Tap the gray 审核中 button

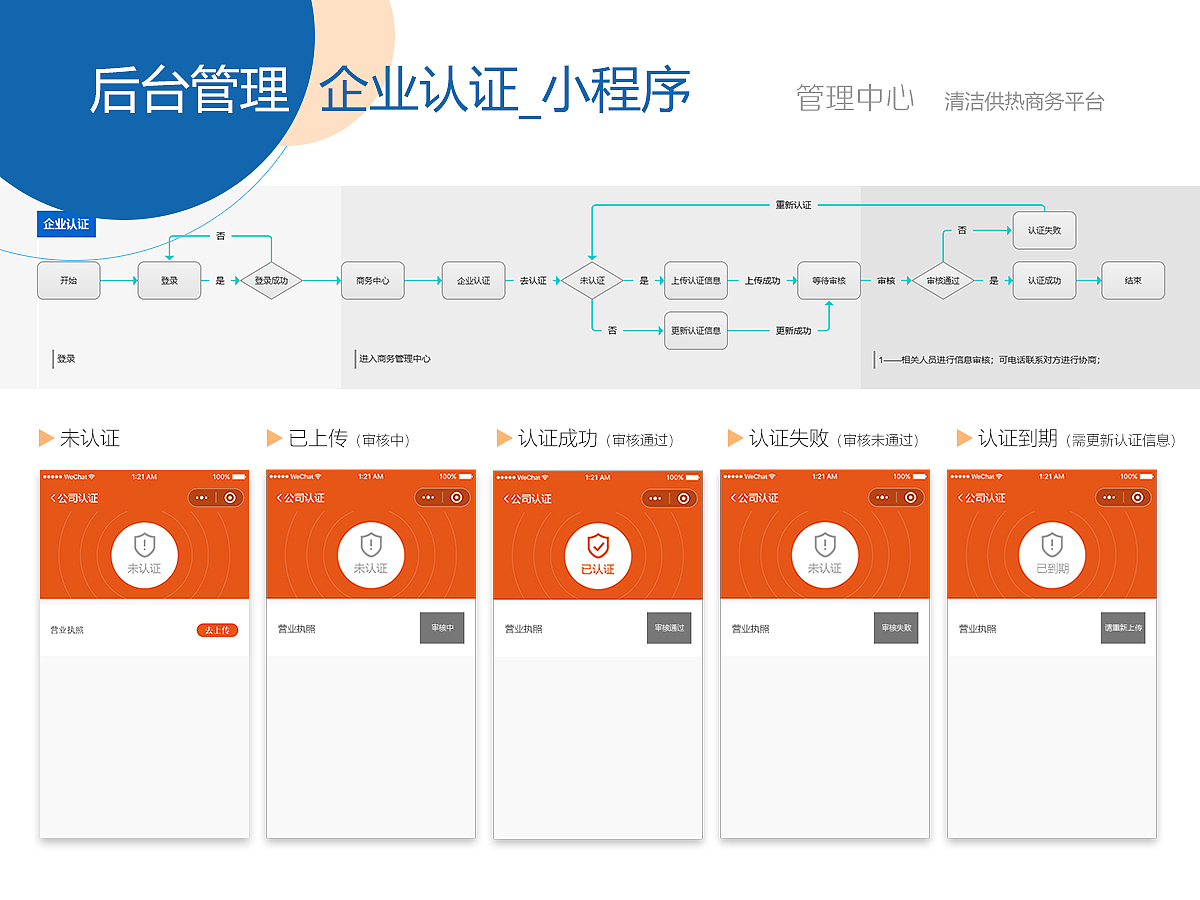442,628
